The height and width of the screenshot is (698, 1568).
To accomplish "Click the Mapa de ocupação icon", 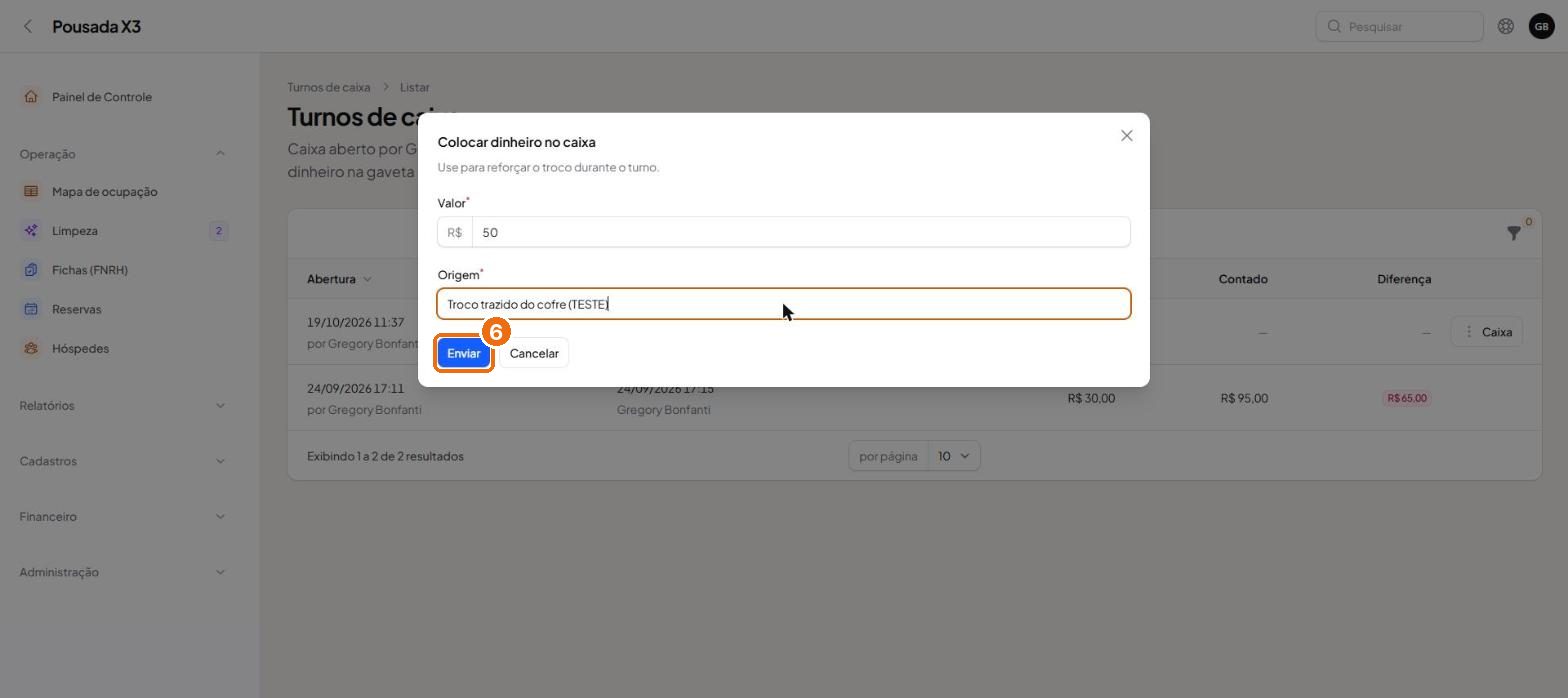I will [31, 191].
